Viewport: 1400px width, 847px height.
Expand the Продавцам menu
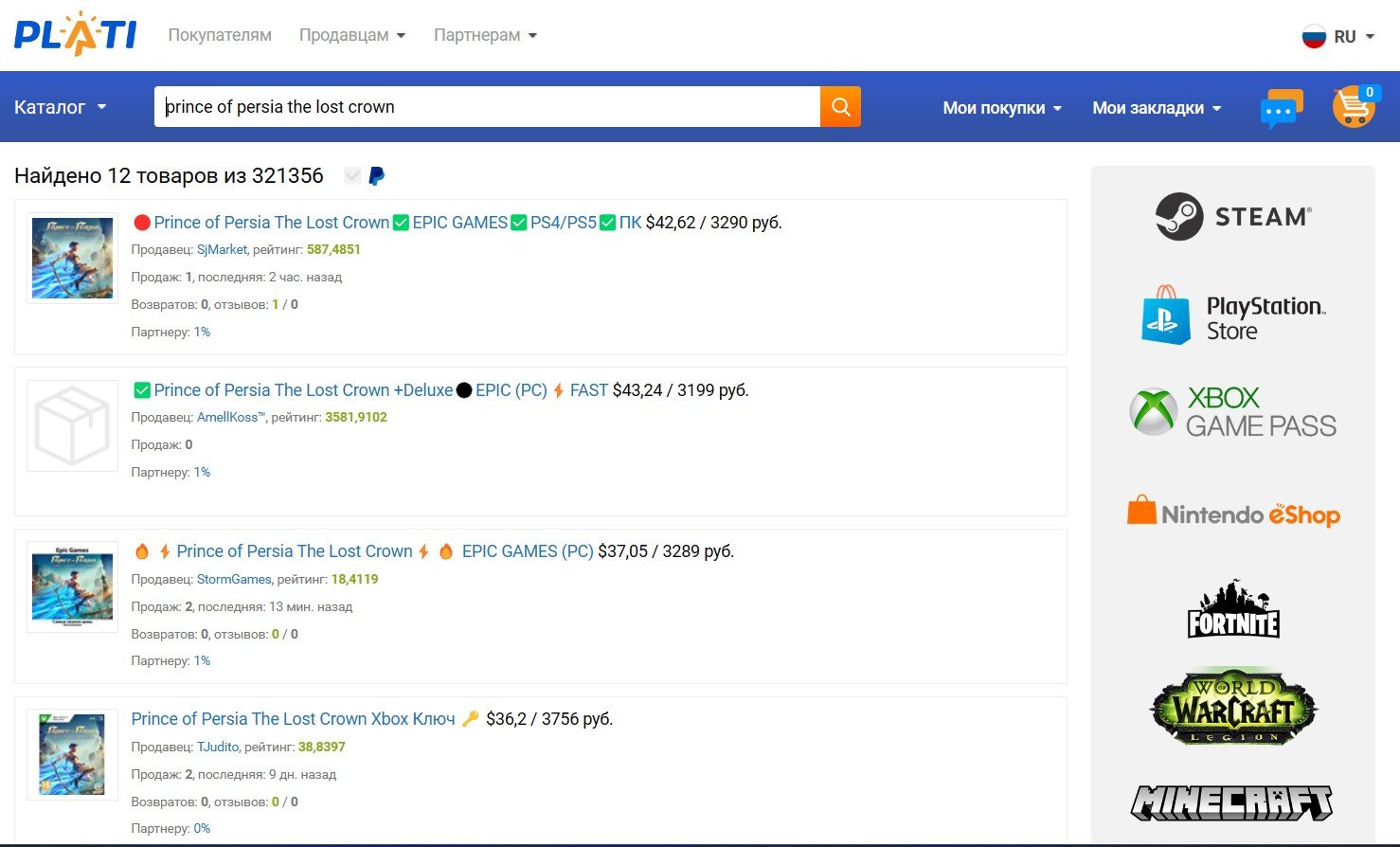coord(352,35)
